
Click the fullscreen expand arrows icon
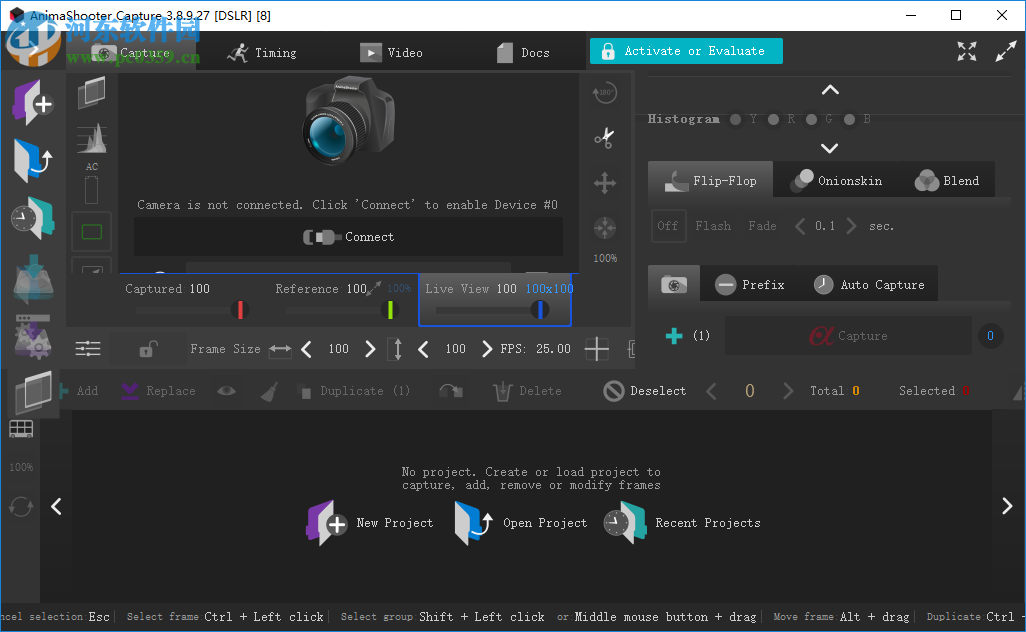[966, 50]
